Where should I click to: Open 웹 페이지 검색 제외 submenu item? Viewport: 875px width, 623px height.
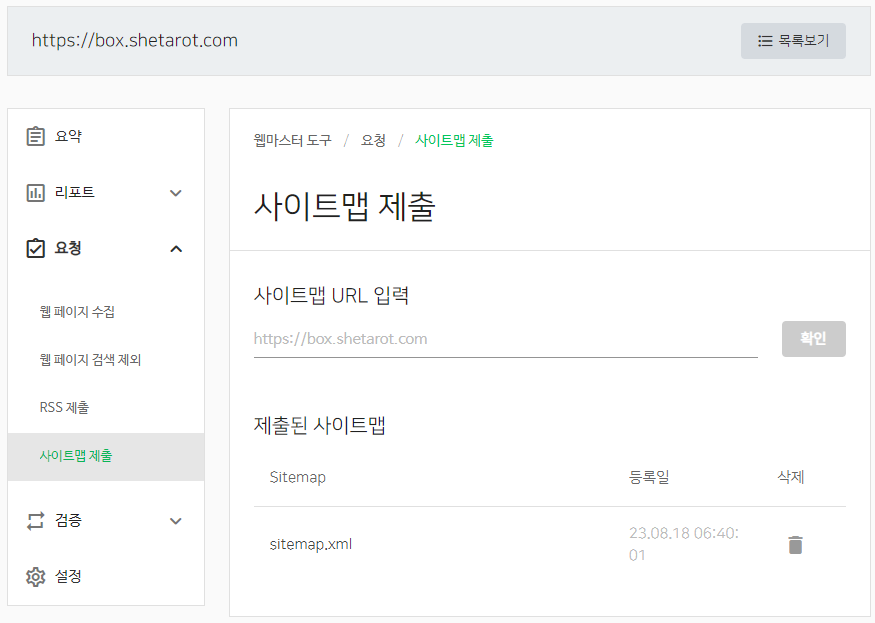pyautogui.click(x=90, y=360)
